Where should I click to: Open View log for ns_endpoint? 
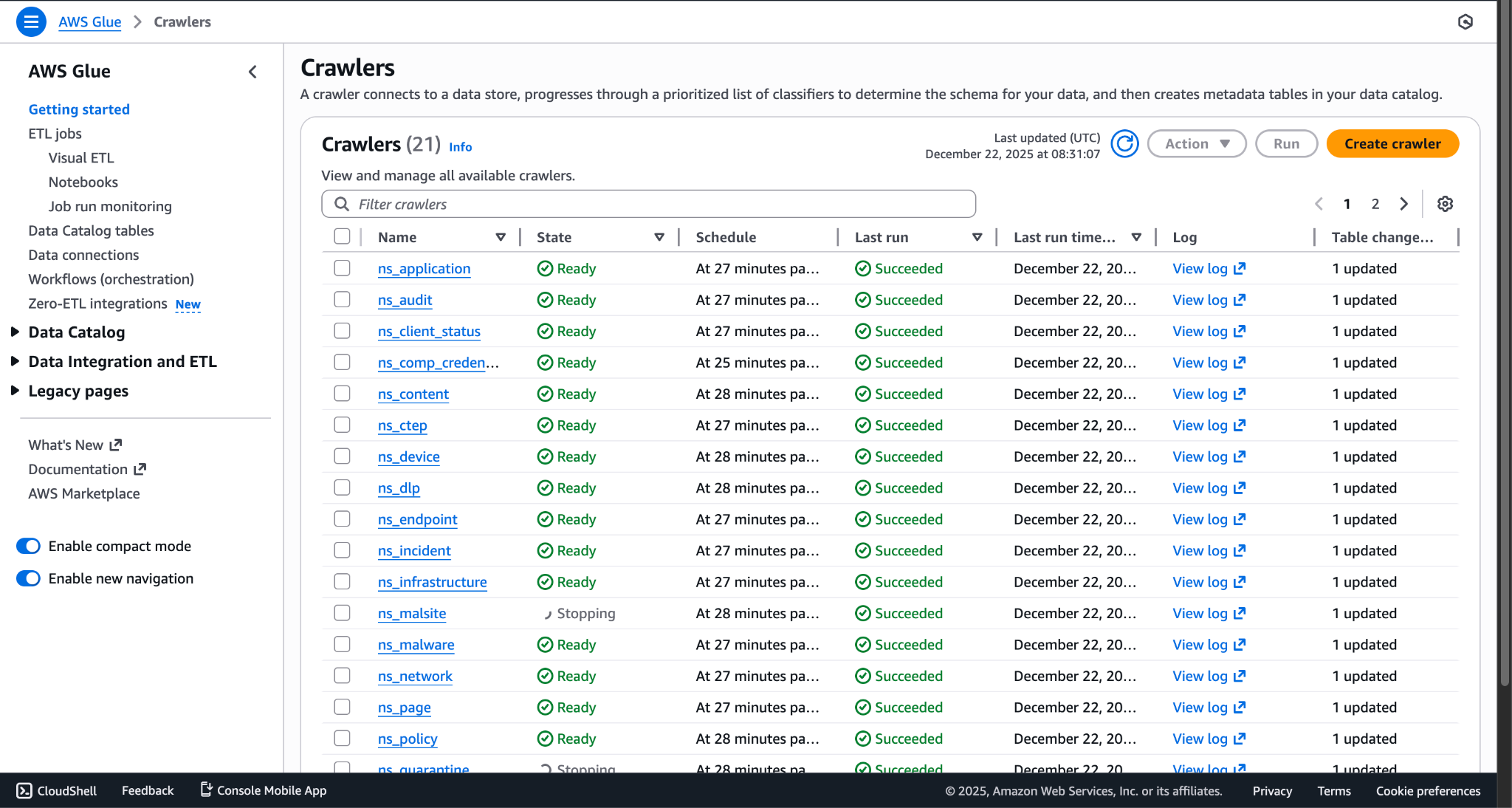pos(1209,520)
